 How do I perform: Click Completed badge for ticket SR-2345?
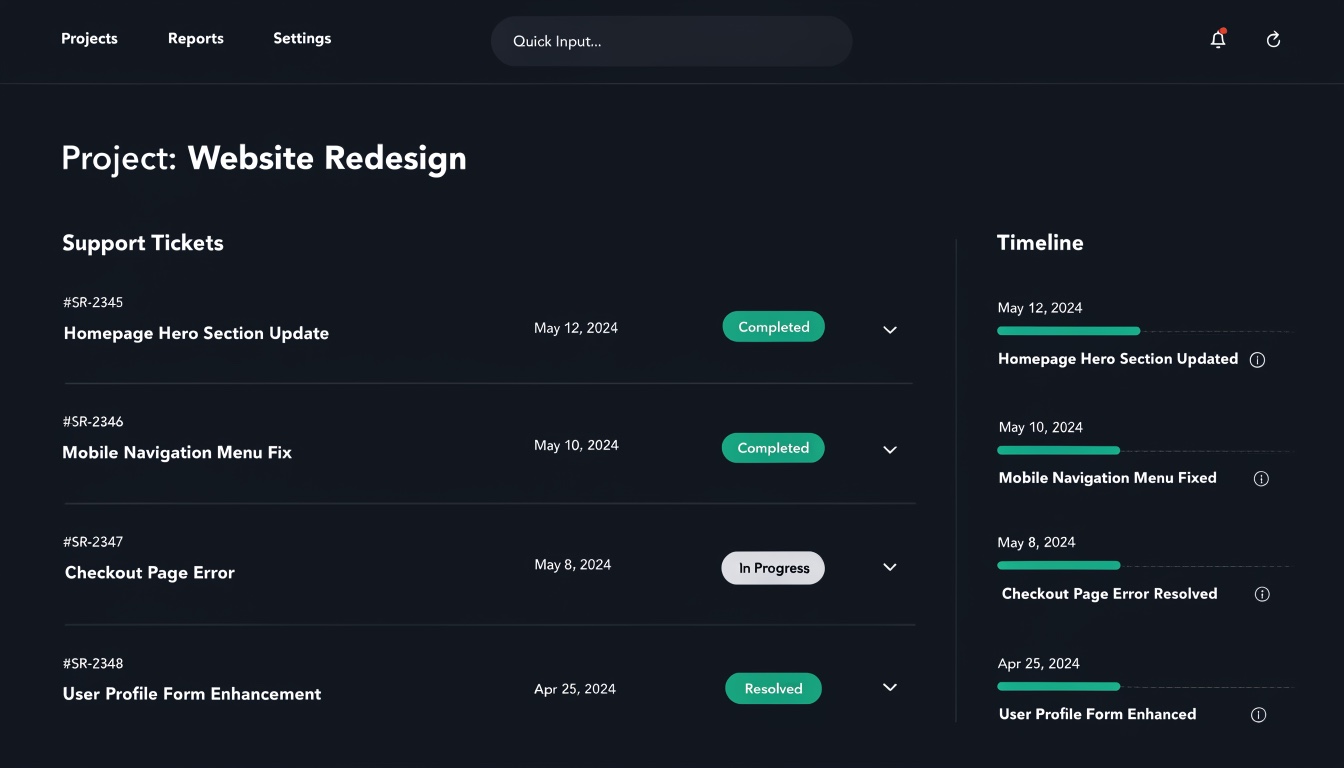click(773, 327)
